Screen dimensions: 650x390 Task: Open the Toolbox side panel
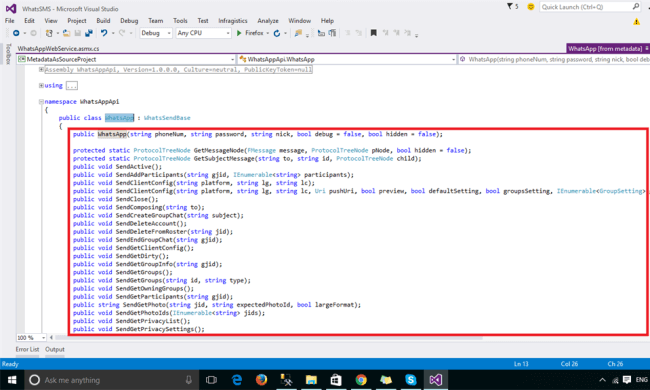[7, 54]
